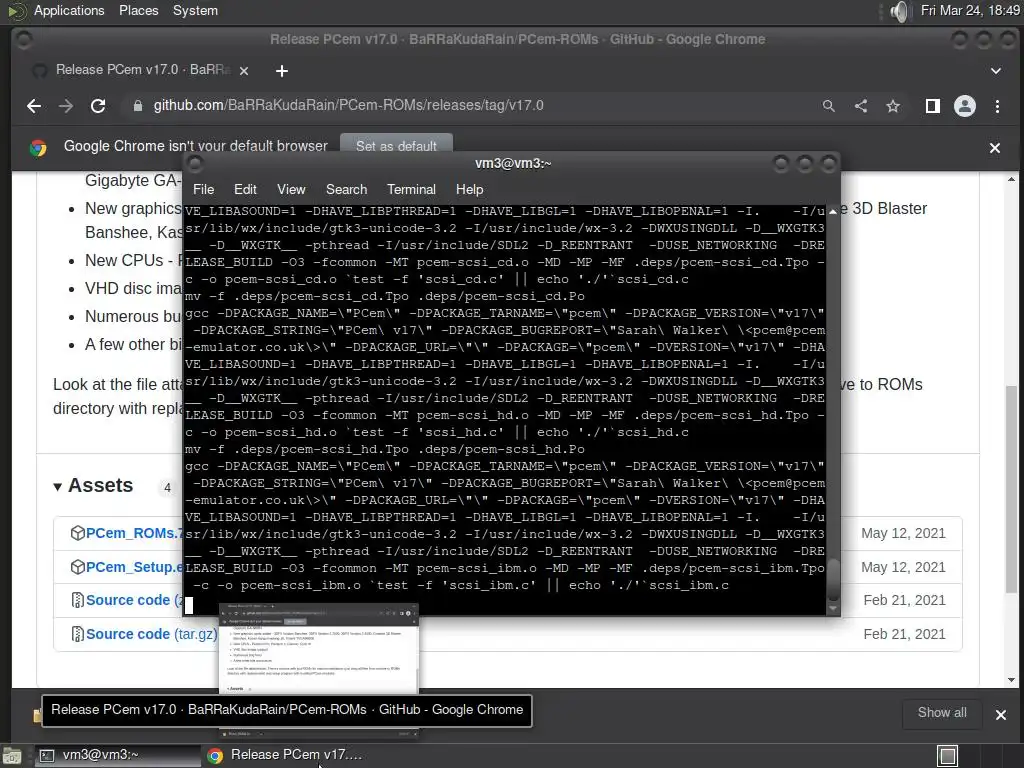Screen dimensions: 1024x768
Task: Click the Chrome address bar URL
Action: 348,106
